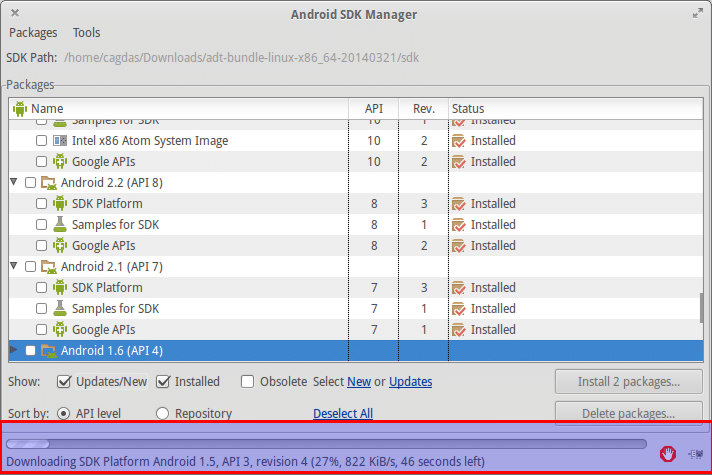712x475 pixels.
Task: Collapse the Android 2.1 (API 7) group
Action: 14,266
